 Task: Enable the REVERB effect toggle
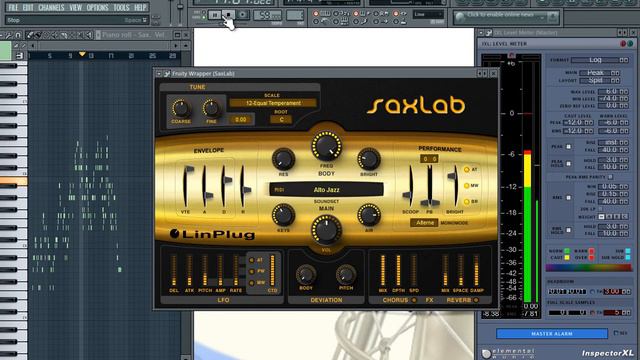(476, 300)
